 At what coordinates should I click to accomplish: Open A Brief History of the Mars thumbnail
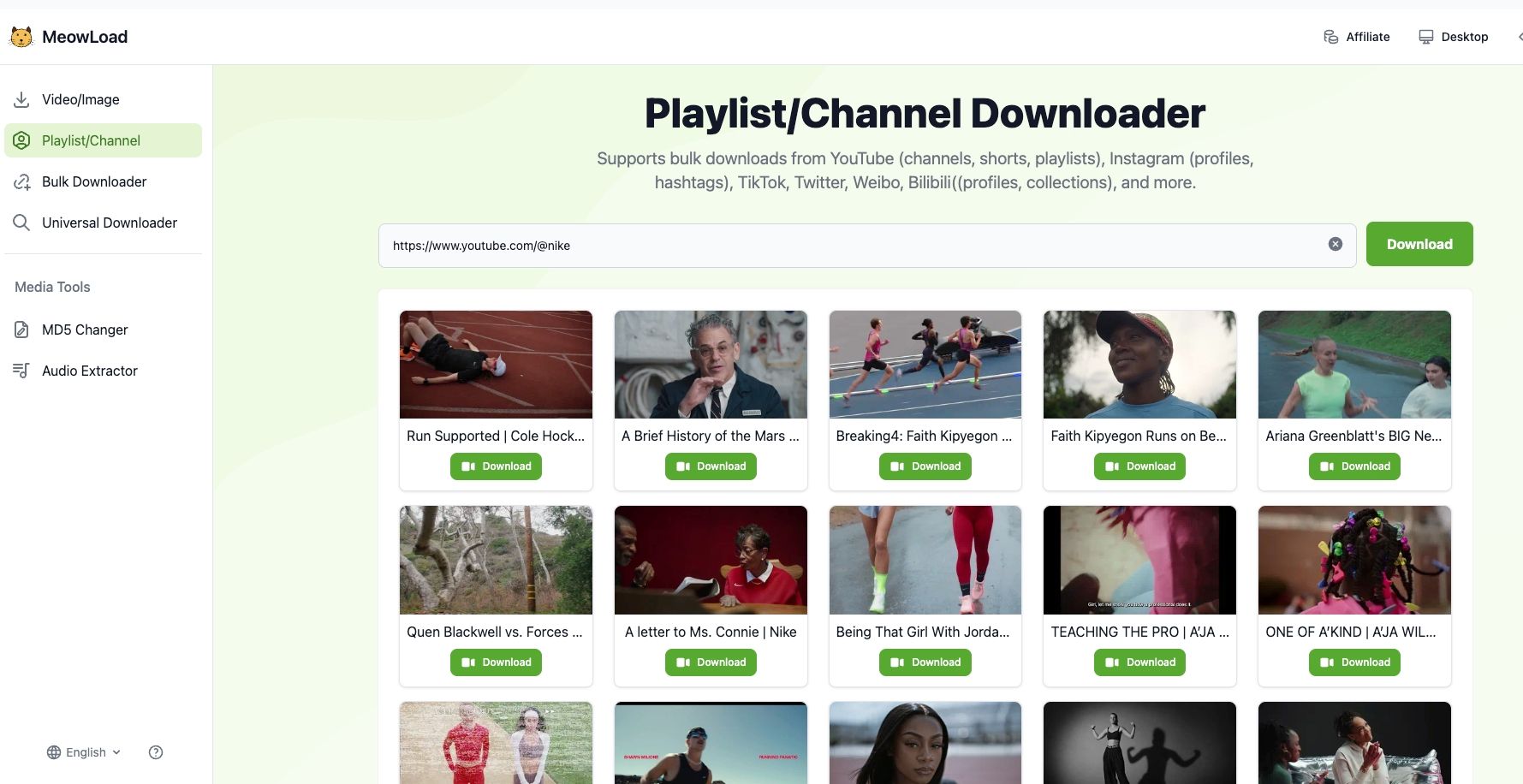(x=711, y=365)
